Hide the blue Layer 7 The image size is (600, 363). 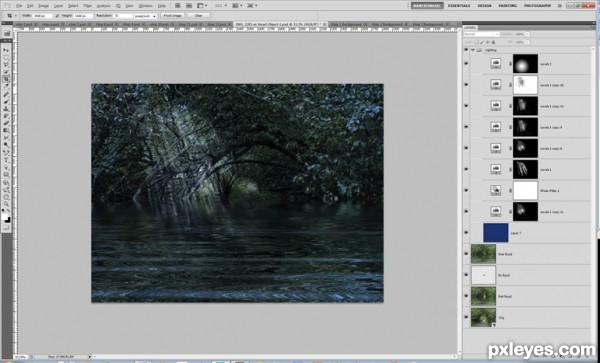(x=466, y=233)
